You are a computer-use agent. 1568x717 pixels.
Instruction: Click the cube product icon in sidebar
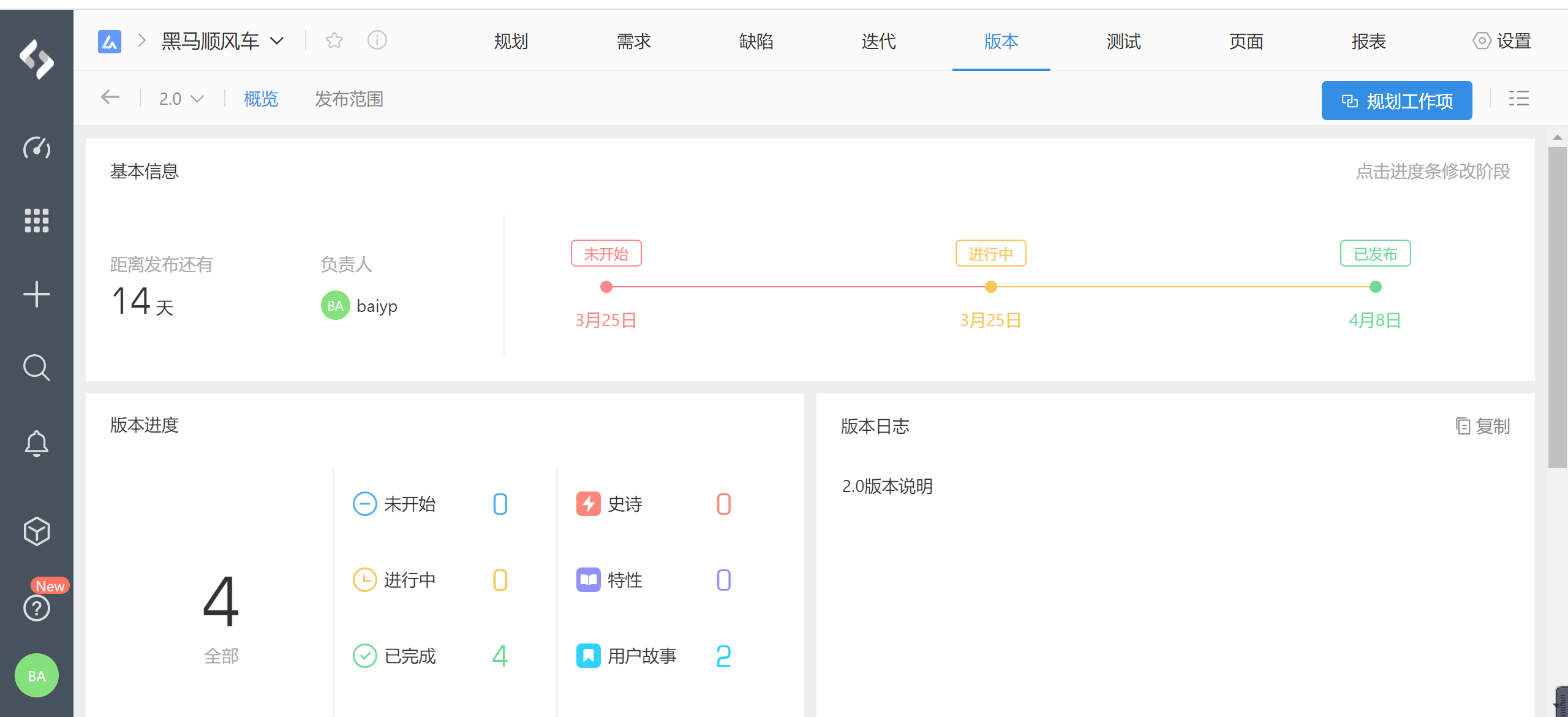click(x=36, y=531)
